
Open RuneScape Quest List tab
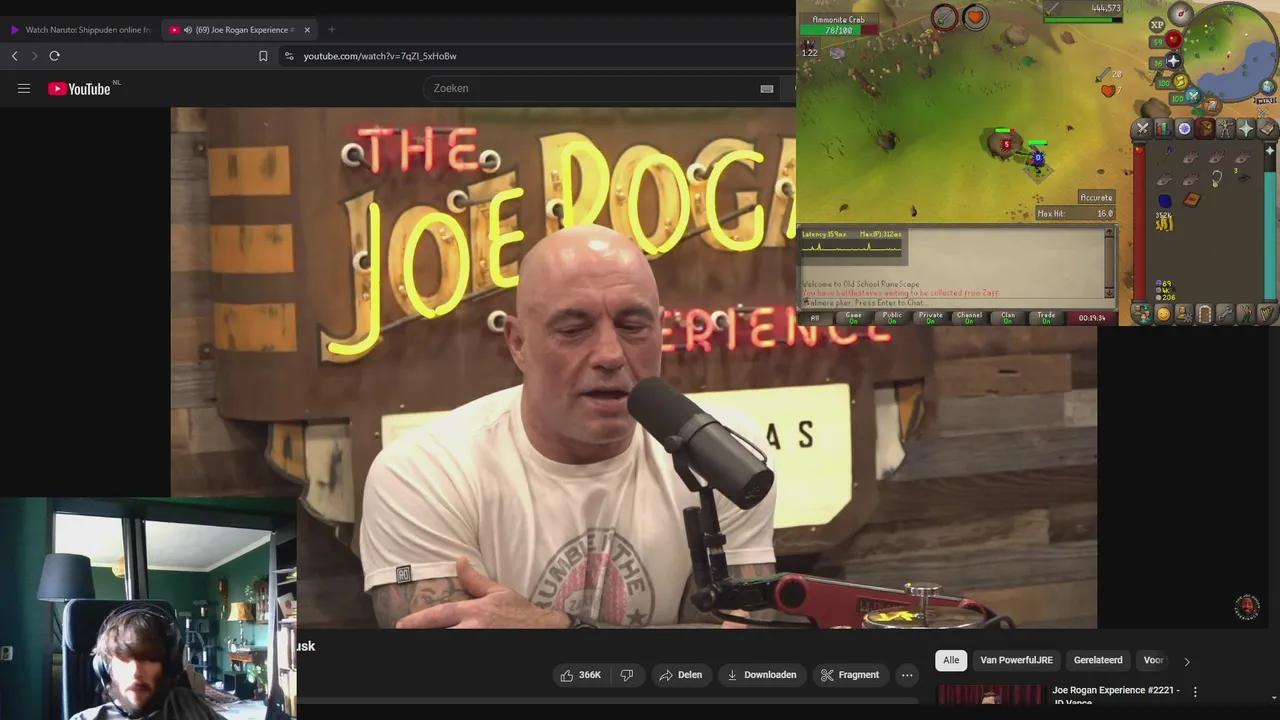[x=1185, y=128]
